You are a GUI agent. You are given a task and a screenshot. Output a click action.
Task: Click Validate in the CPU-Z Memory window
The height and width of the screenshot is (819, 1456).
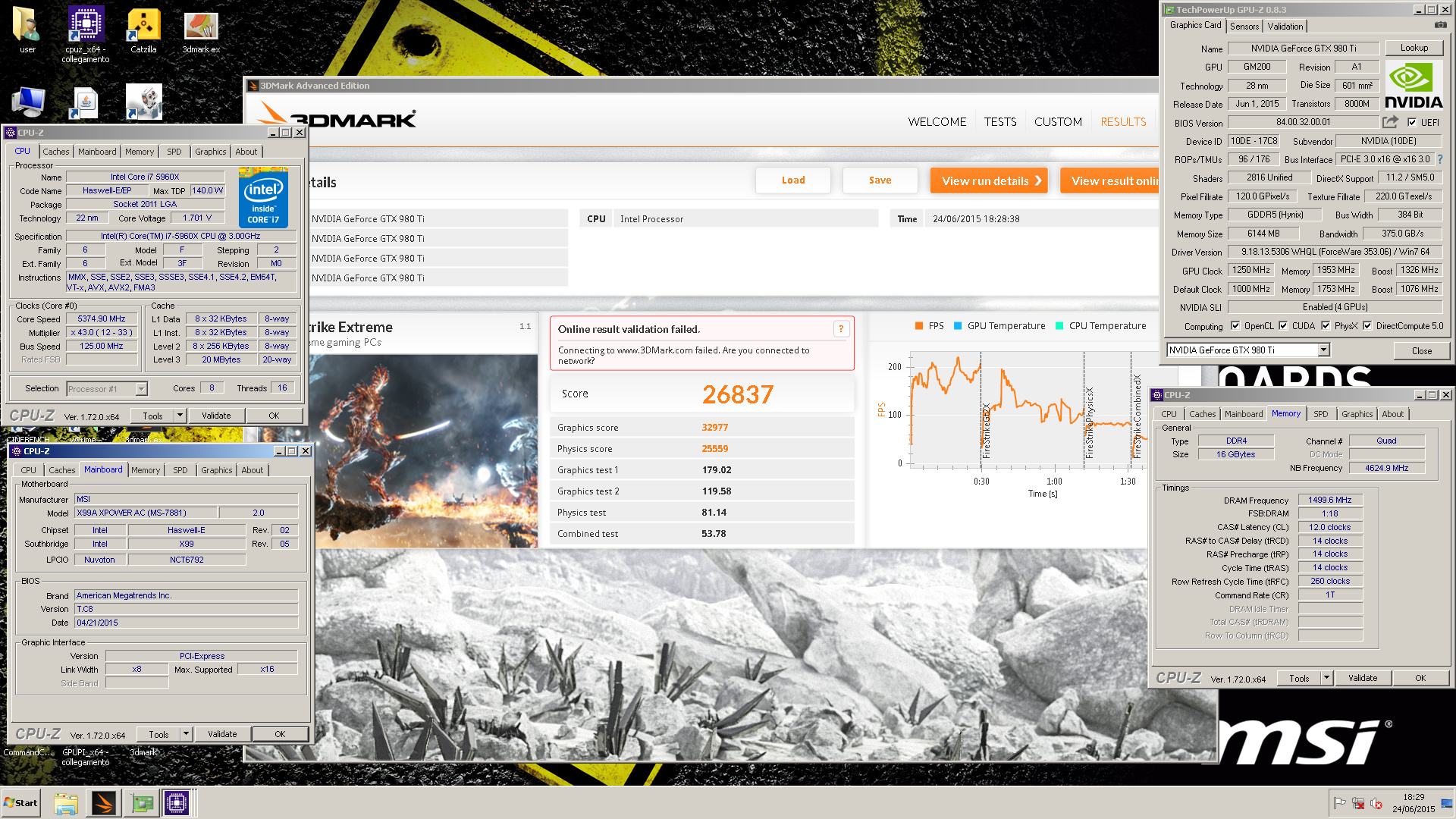click(1363, 678)
